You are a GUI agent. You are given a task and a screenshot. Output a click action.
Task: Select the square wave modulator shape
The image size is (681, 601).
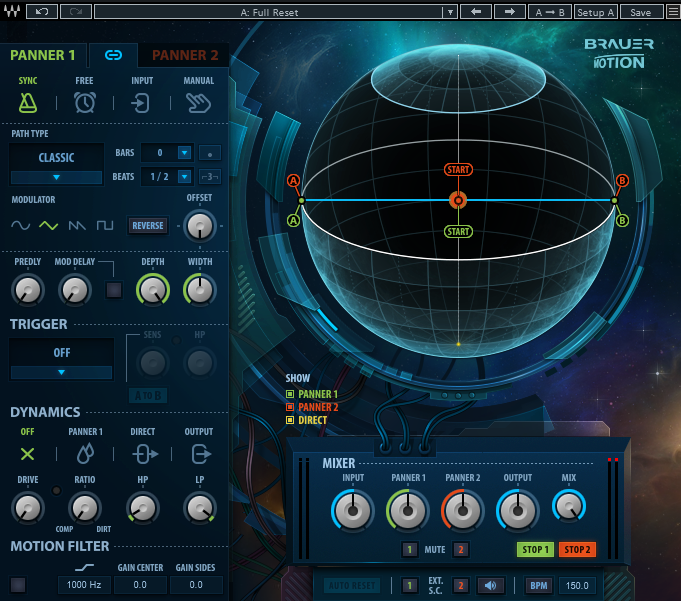105,226
